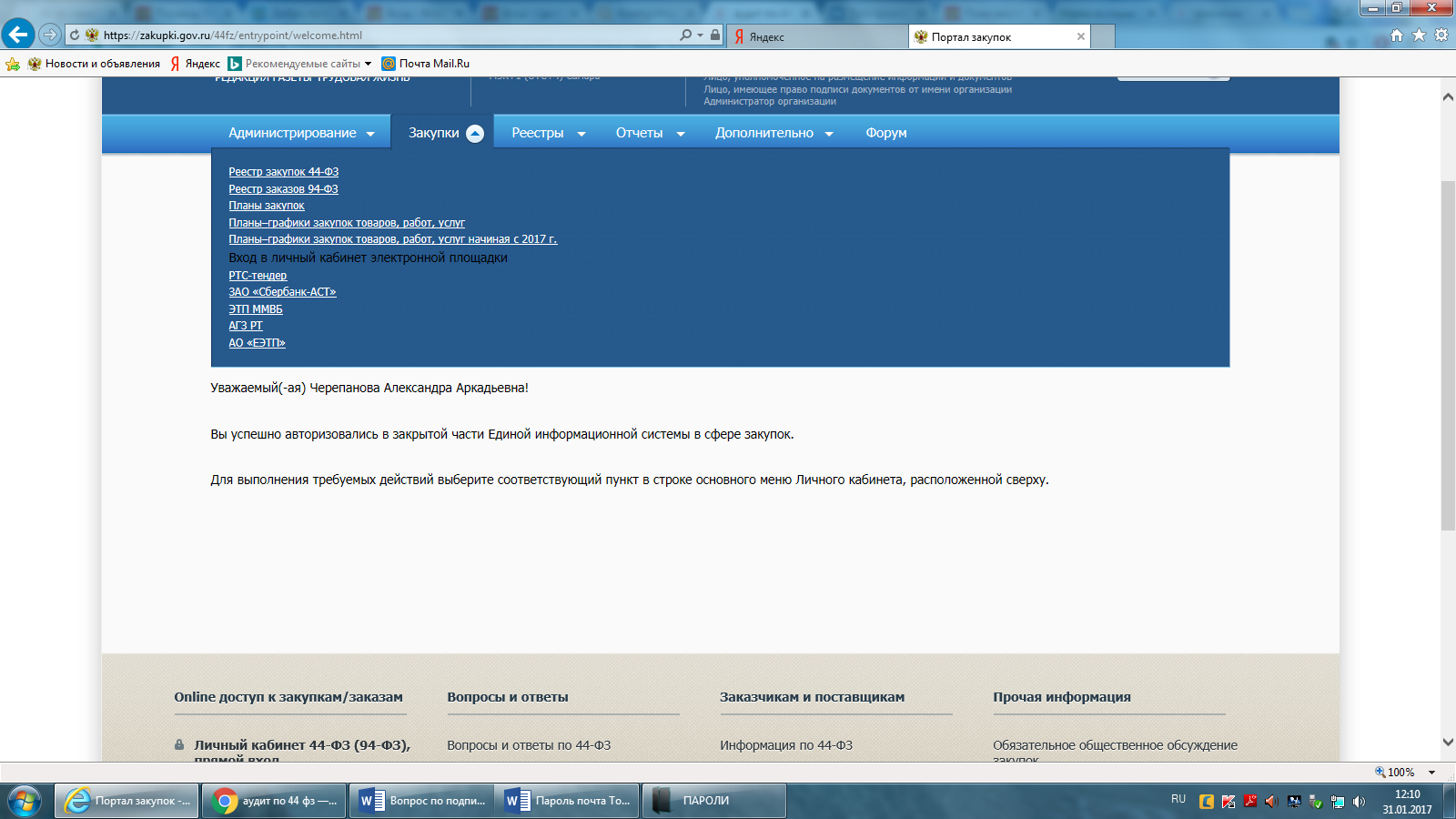The width and height of the screenshot is (1456, 819).
Task: Click the address bar search magnifier icon
Action: pyautogui.click(x=685, y=35)
